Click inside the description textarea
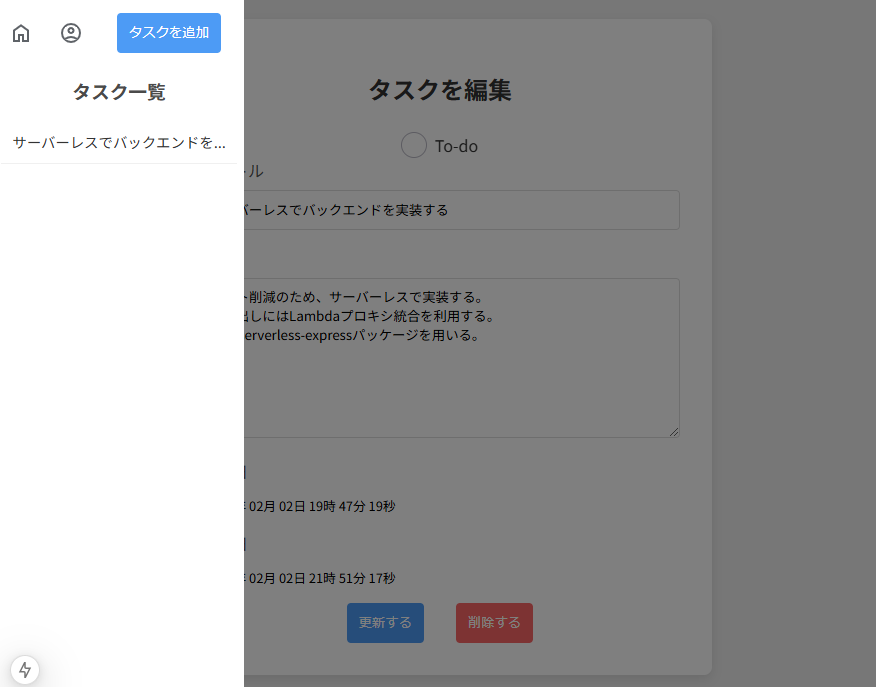The width and height of the screenshot is (876, 687). tap(461, 357)
